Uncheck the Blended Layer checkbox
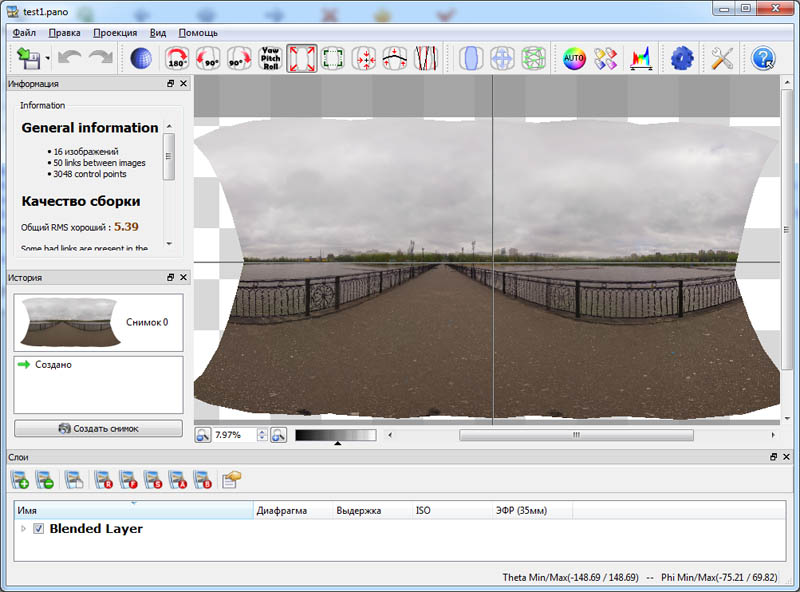 (38, 529)
